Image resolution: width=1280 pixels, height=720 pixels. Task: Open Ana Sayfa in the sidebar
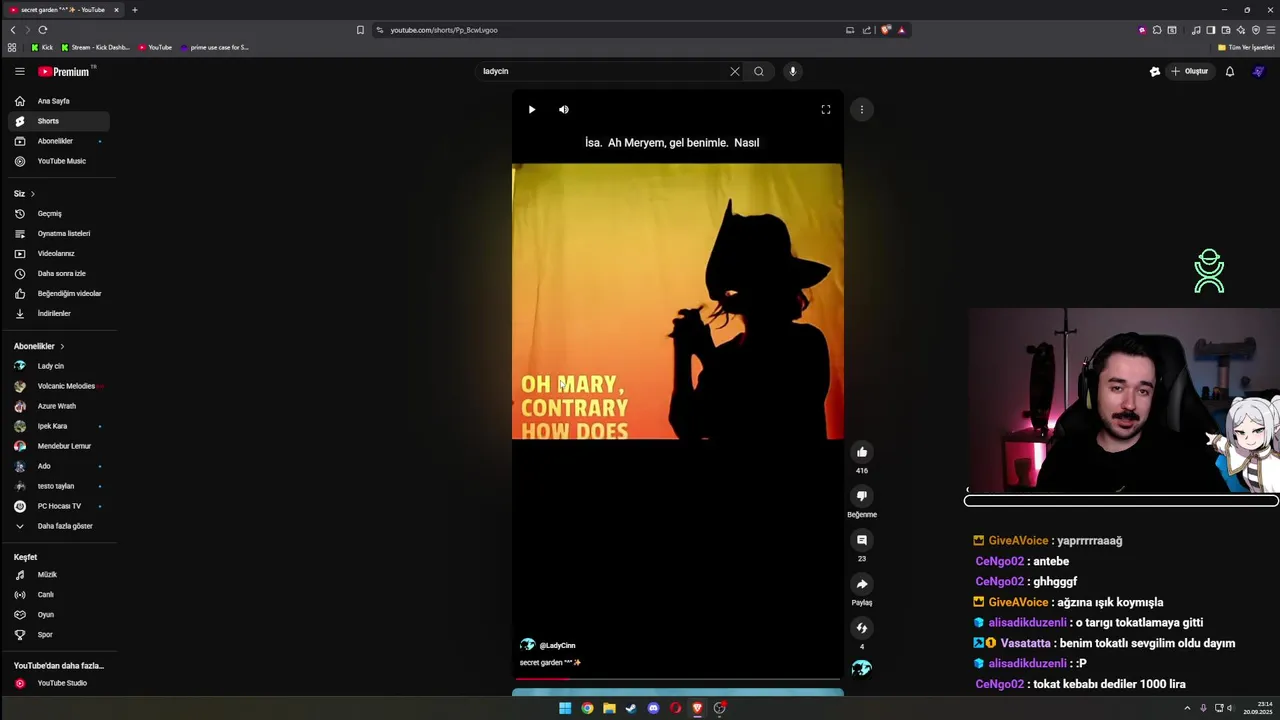point(58,101)
